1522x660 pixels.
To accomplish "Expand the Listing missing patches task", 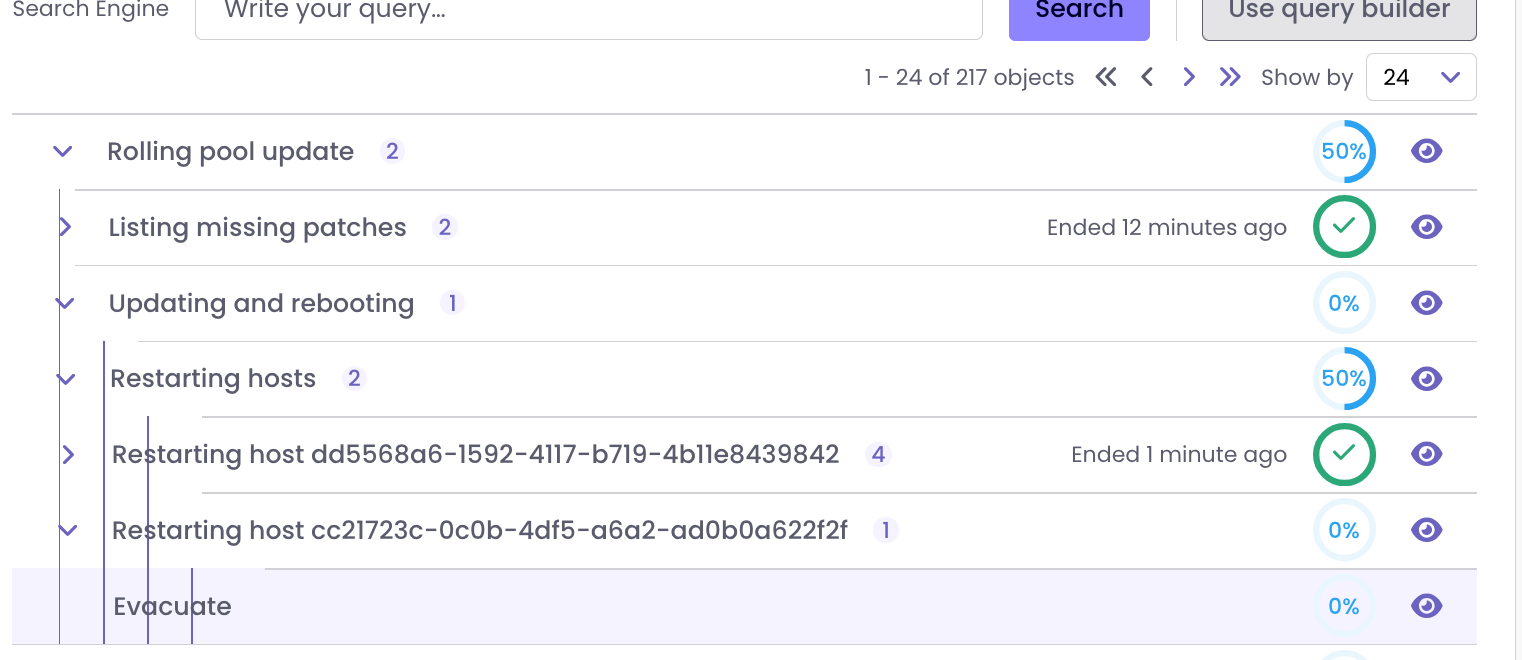I will click(67, 227).
